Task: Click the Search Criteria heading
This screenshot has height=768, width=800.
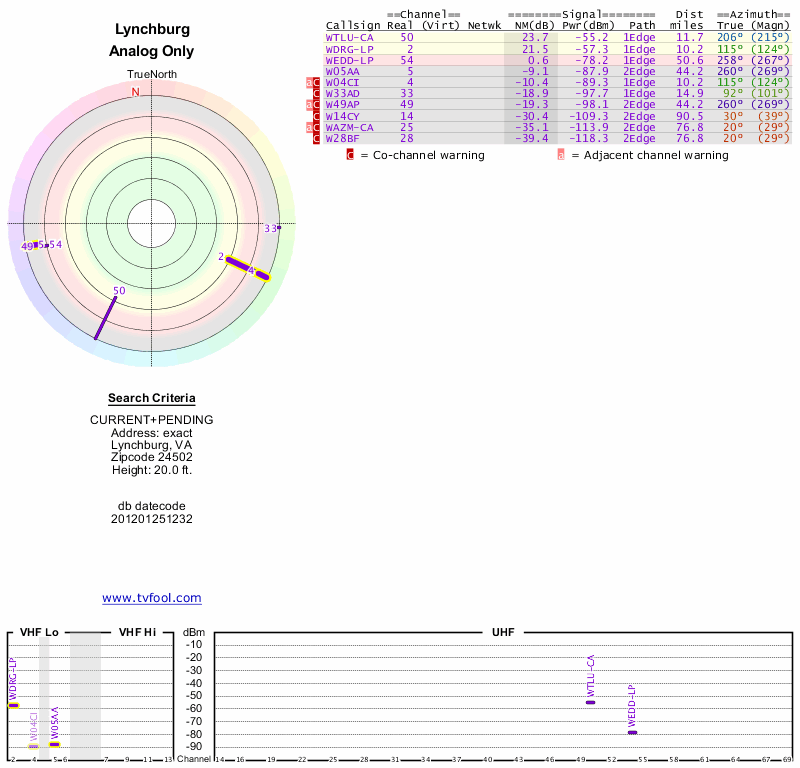Action: [x=152, y=398]
